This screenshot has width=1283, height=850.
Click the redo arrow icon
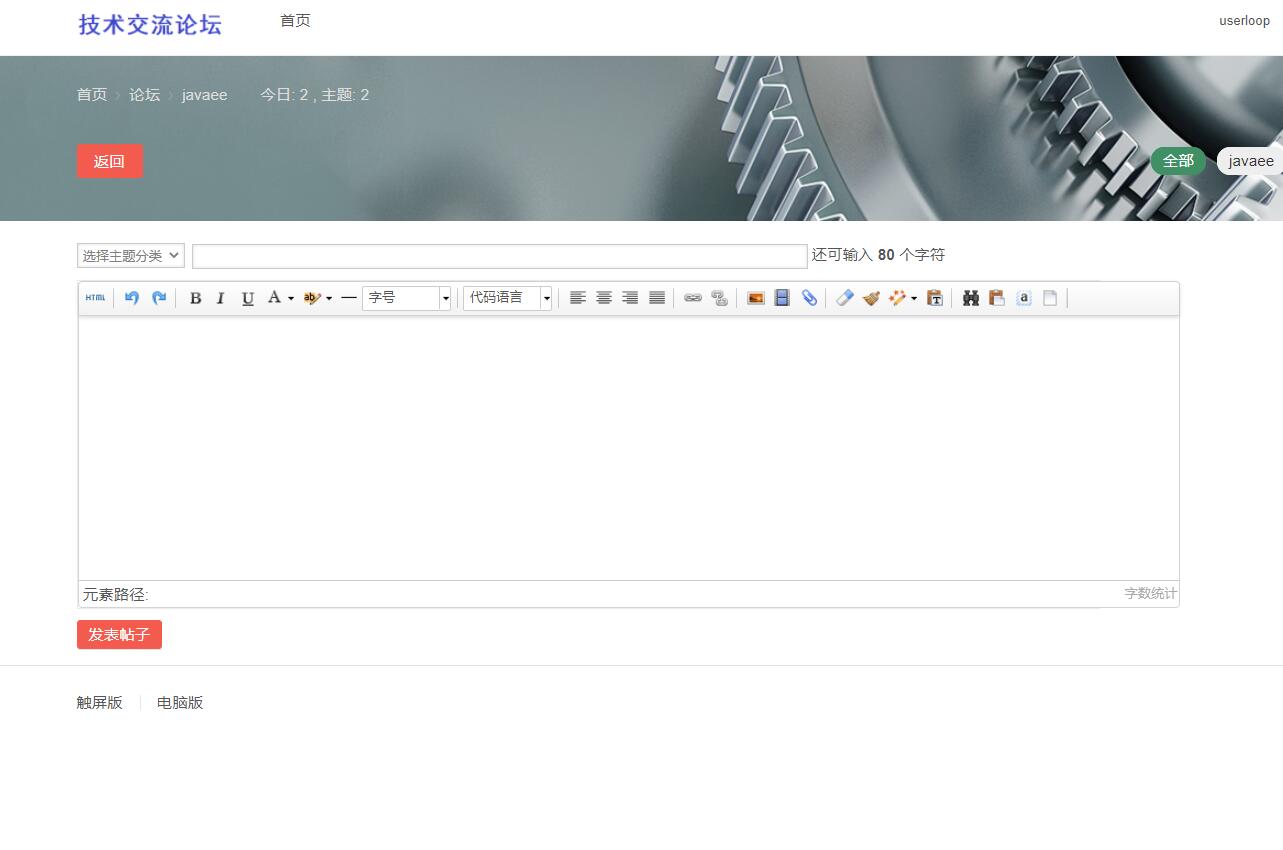coord(159,298)
